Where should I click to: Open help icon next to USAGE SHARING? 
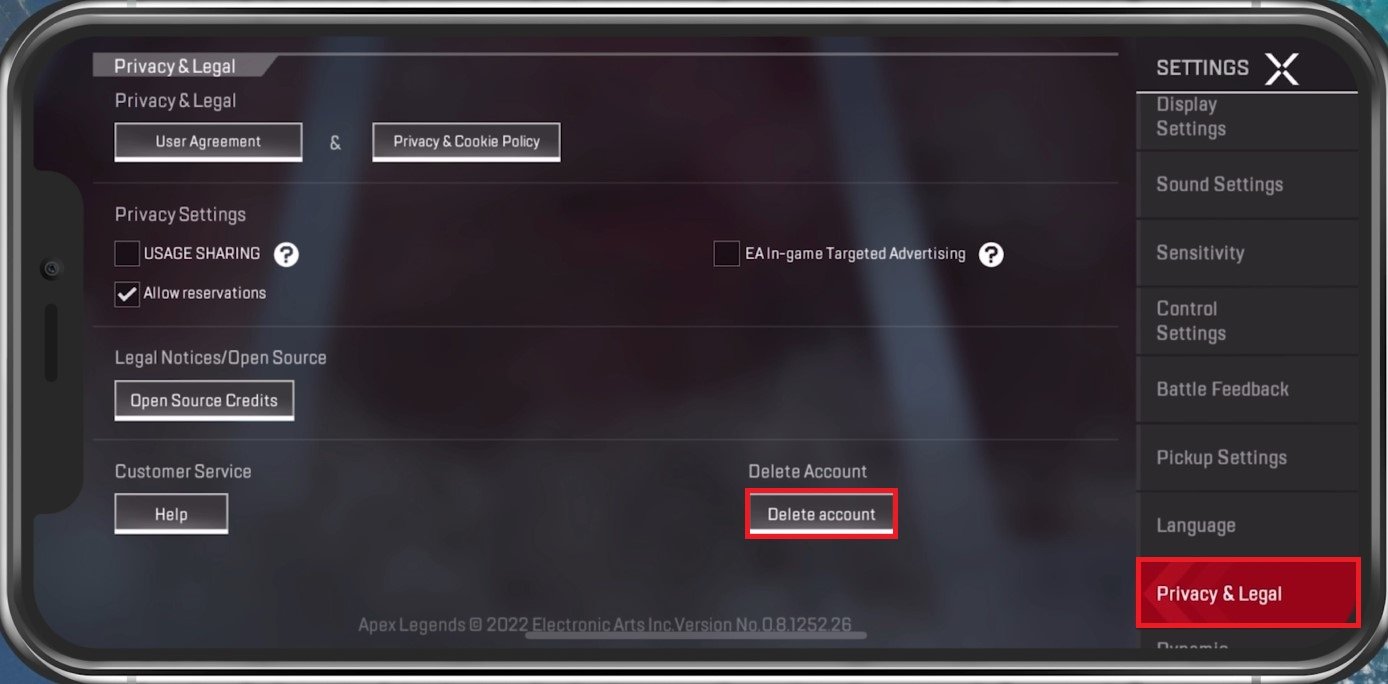click(x=286, y=254)
